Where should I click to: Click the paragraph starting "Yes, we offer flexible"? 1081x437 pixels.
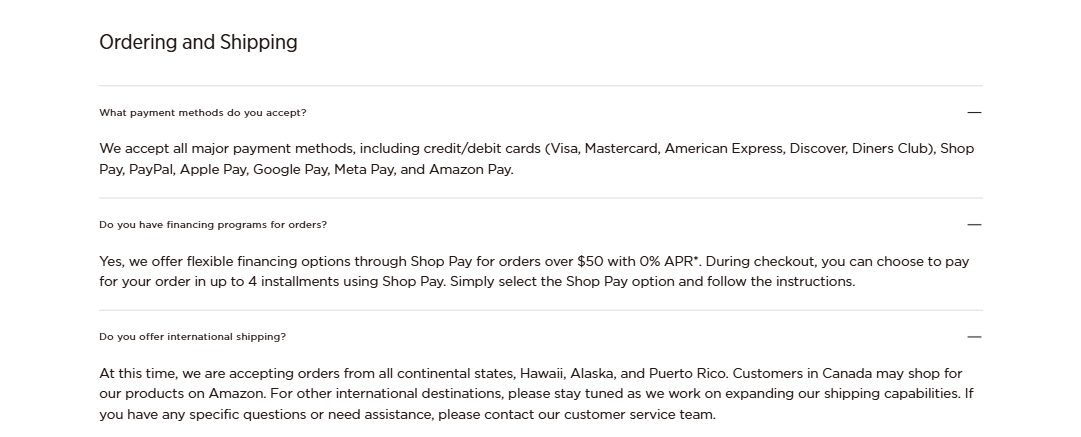(534, 271)
